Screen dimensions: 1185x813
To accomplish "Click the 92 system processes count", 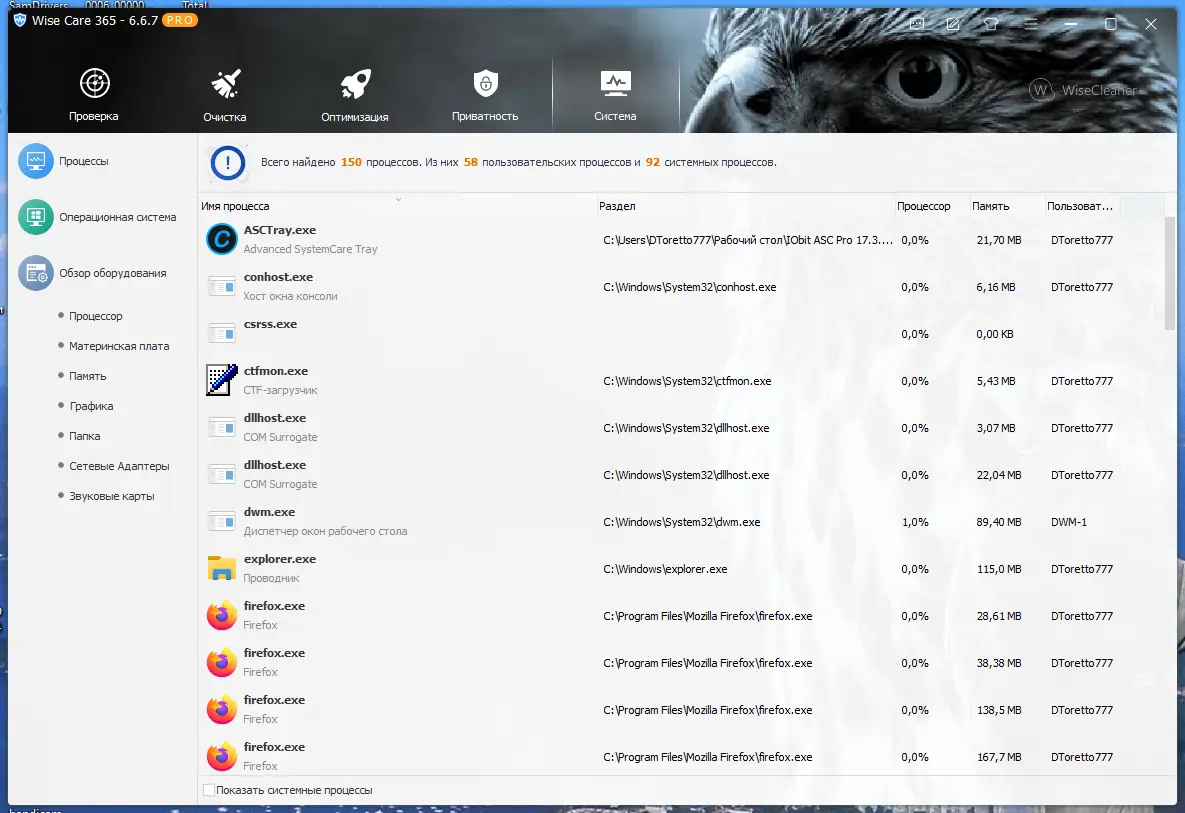I will pos(652,162).
